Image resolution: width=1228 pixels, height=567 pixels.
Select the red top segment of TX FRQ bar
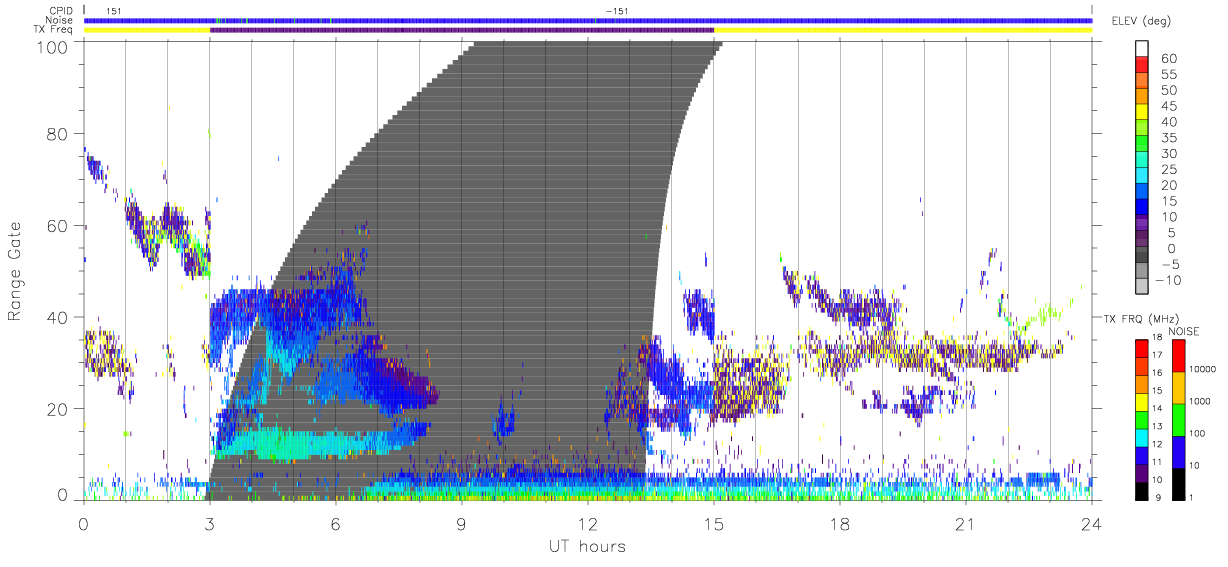[x=1143, y=347]
